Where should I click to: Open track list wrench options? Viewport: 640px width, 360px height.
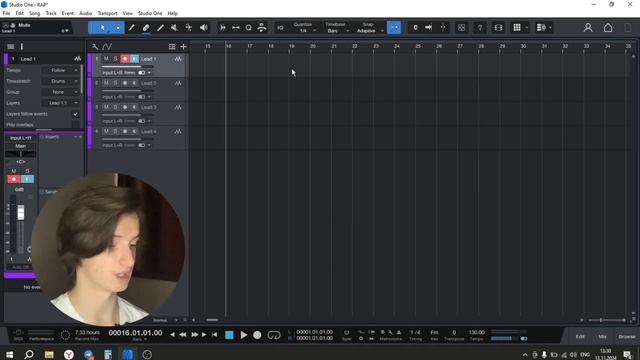[x=95, y=47]
